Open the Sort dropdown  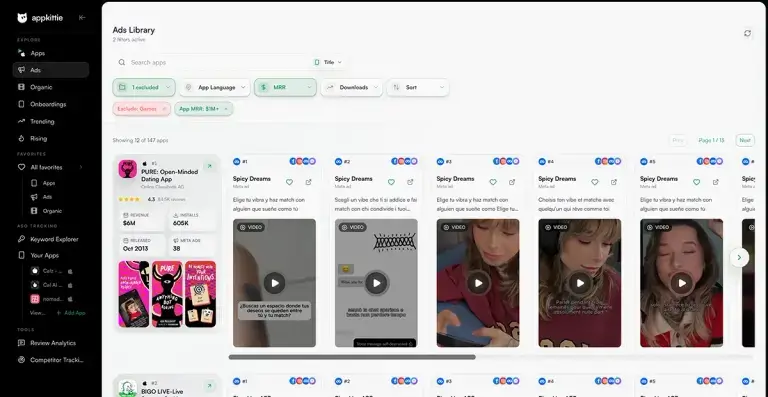(417, 88)
